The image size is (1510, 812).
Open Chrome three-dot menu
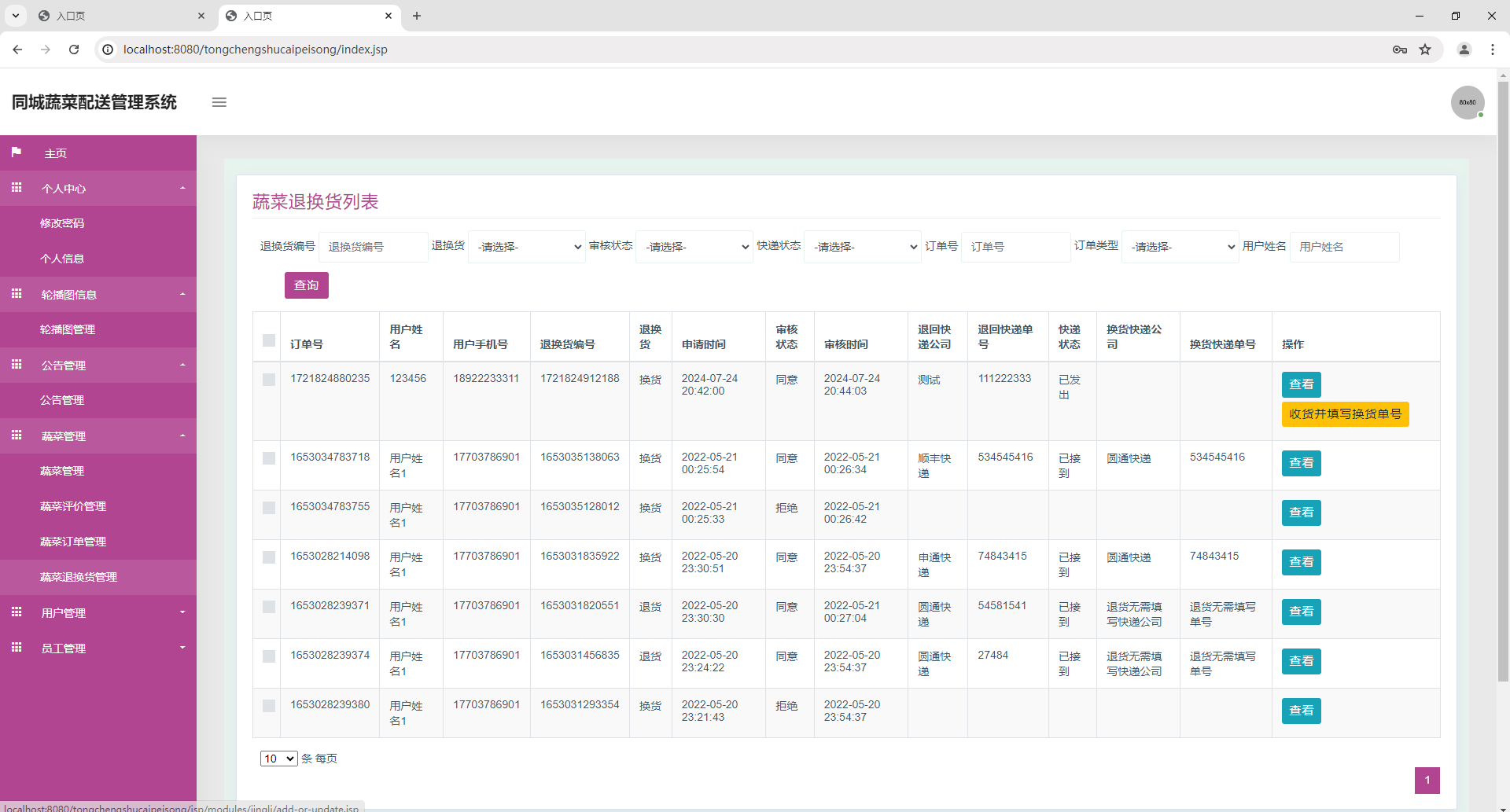(x=1493, y=50)
